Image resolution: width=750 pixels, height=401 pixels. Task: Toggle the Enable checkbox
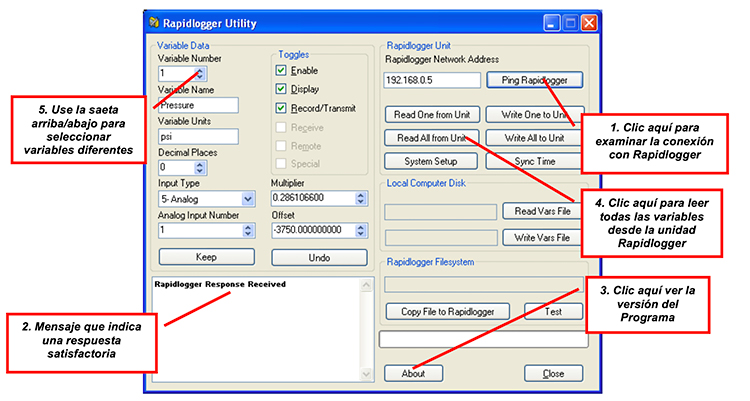pyautogui.click(x=281, y=70)
